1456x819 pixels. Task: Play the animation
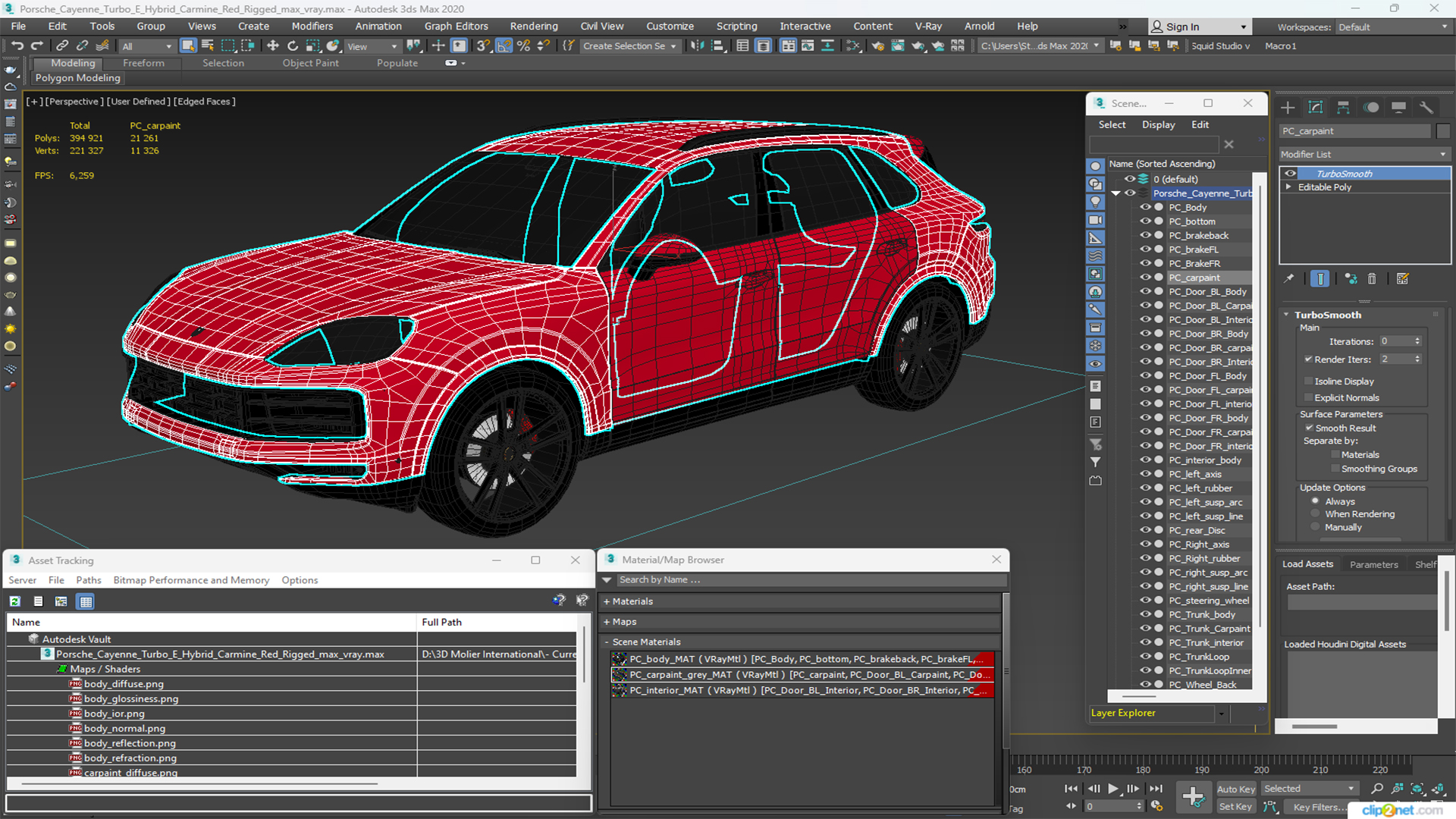coord(1112,789)
